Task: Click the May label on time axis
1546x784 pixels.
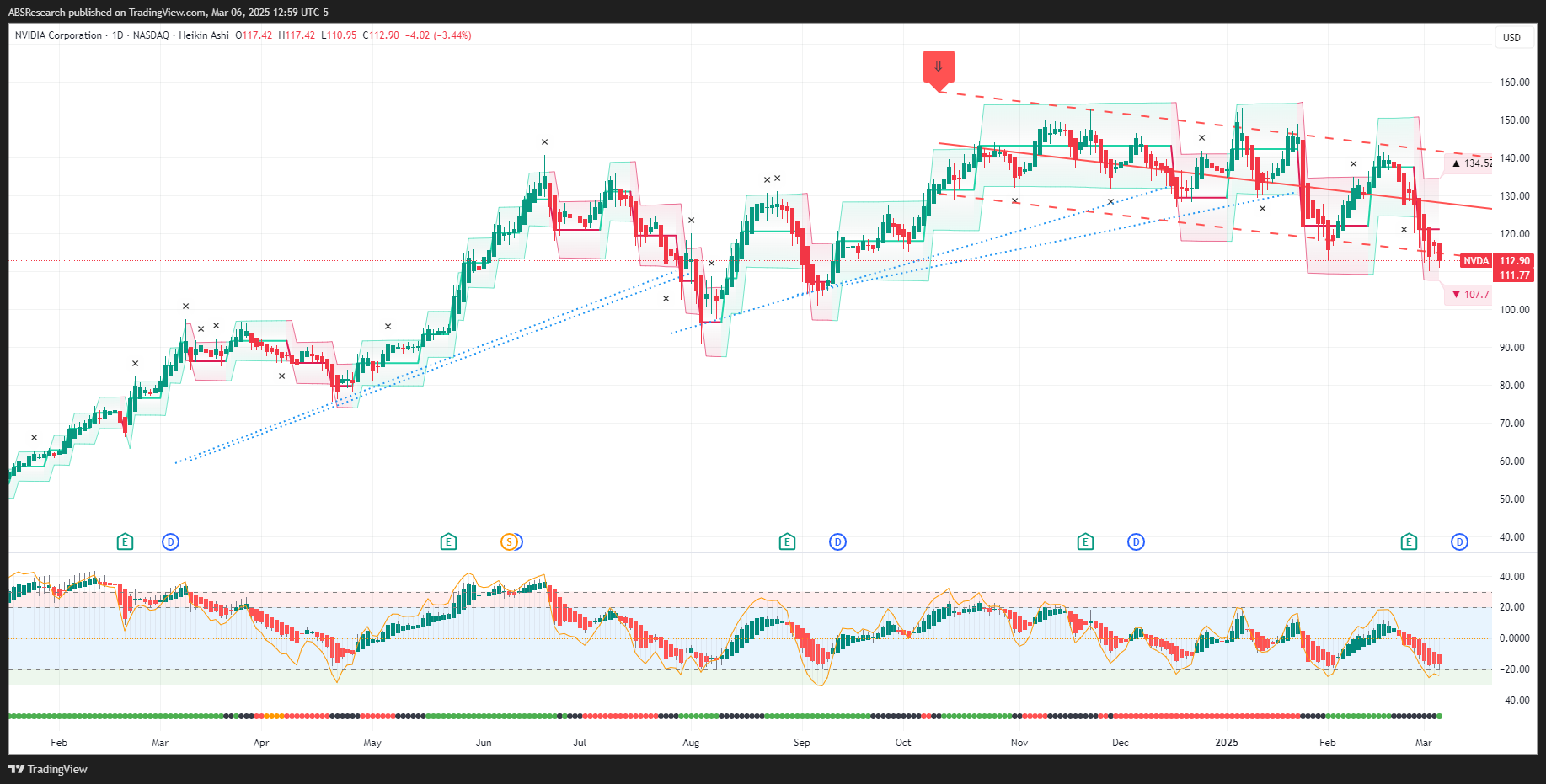Action: coord(372,743)
